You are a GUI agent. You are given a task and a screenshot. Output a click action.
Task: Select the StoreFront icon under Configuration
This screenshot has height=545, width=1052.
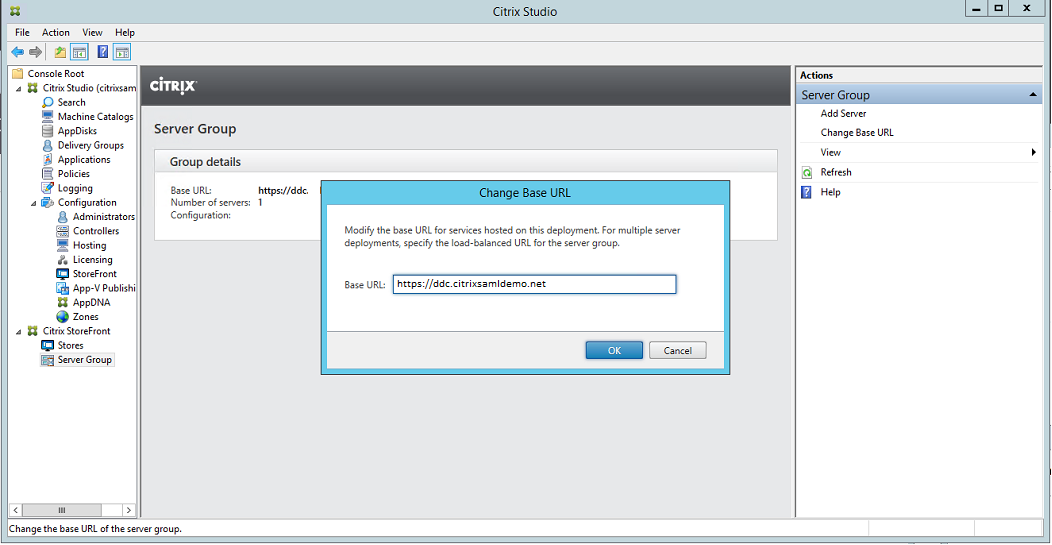pyautogui.click(x=62, y=274)
